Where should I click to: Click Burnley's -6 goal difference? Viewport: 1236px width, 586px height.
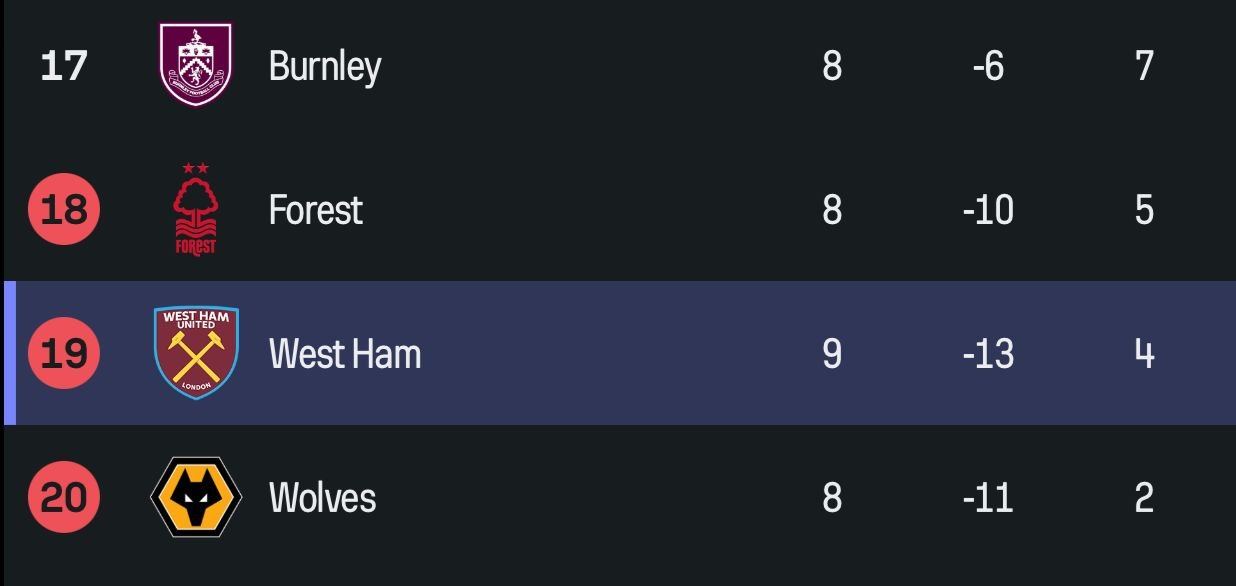[988, 66]
